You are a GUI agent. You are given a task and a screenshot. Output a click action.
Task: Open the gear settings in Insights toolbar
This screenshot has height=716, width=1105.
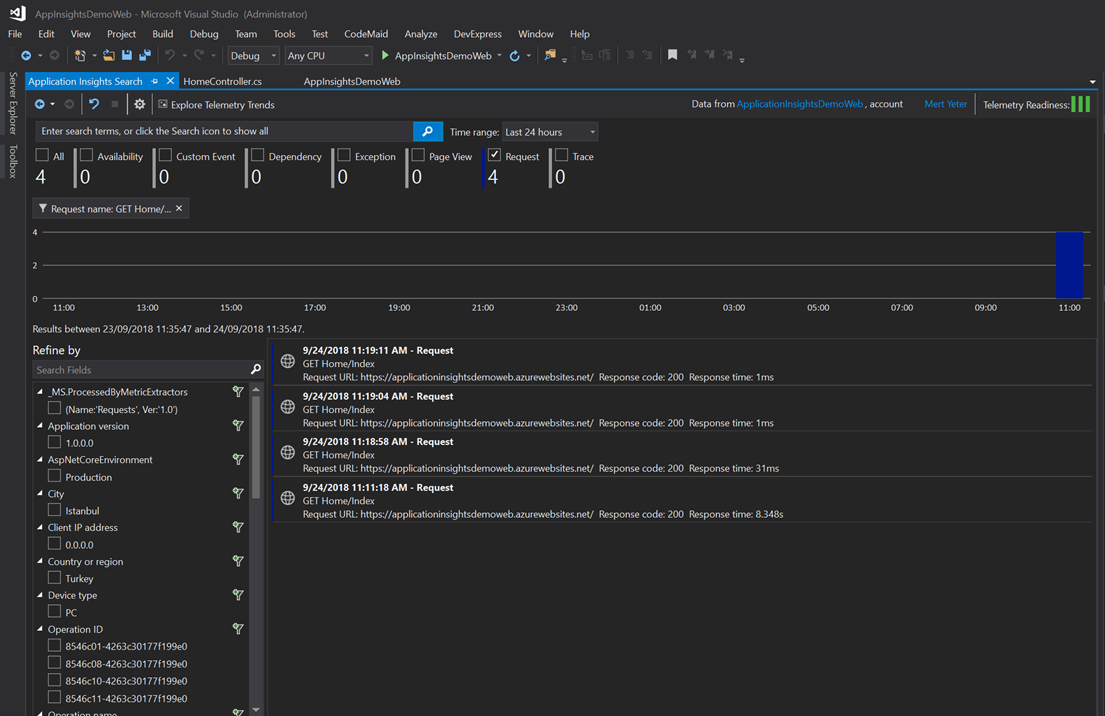tap(140, 104)
